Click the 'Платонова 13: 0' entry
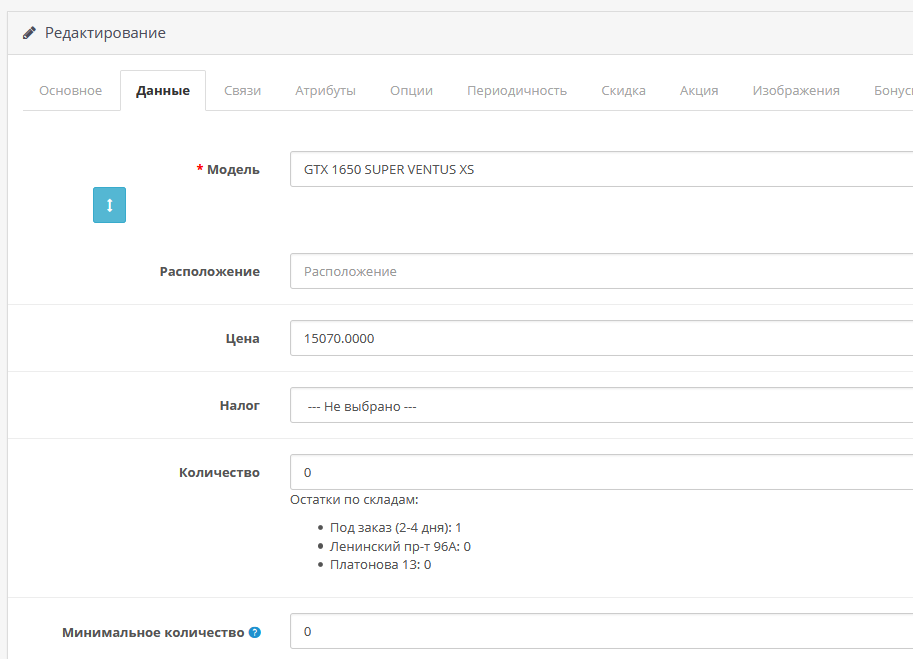 pyautogui.click(x=380, y=565)
